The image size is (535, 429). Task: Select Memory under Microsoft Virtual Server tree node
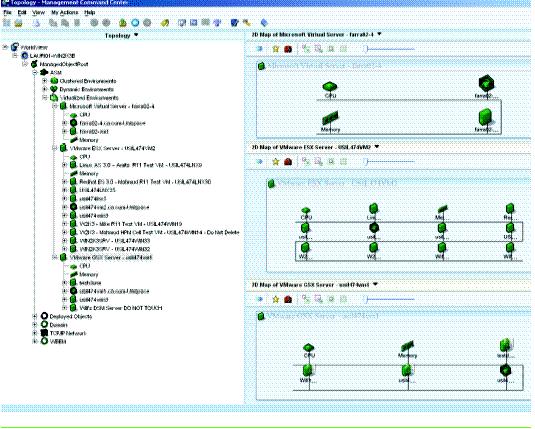(x=88, y=140)
